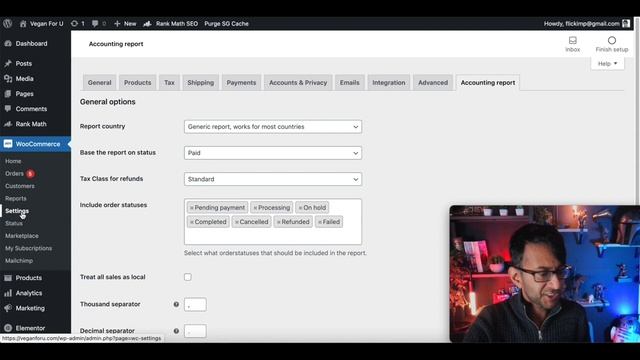The image size is (640, 360).
Task: Click Thousand separator help question icon
Action: 176,304
